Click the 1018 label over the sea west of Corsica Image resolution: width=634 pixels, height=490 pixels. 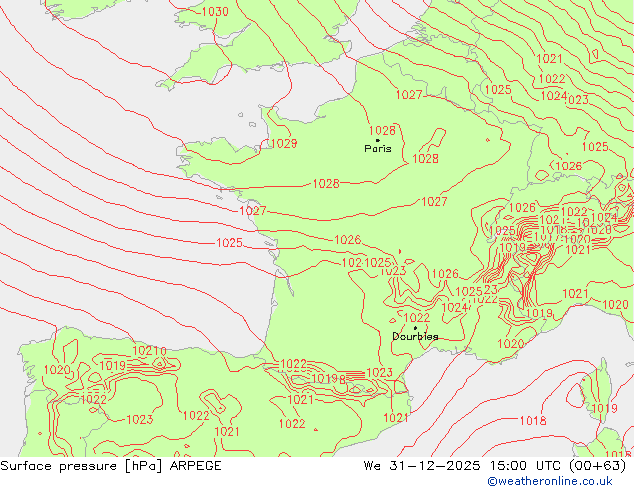coord(533,421)
